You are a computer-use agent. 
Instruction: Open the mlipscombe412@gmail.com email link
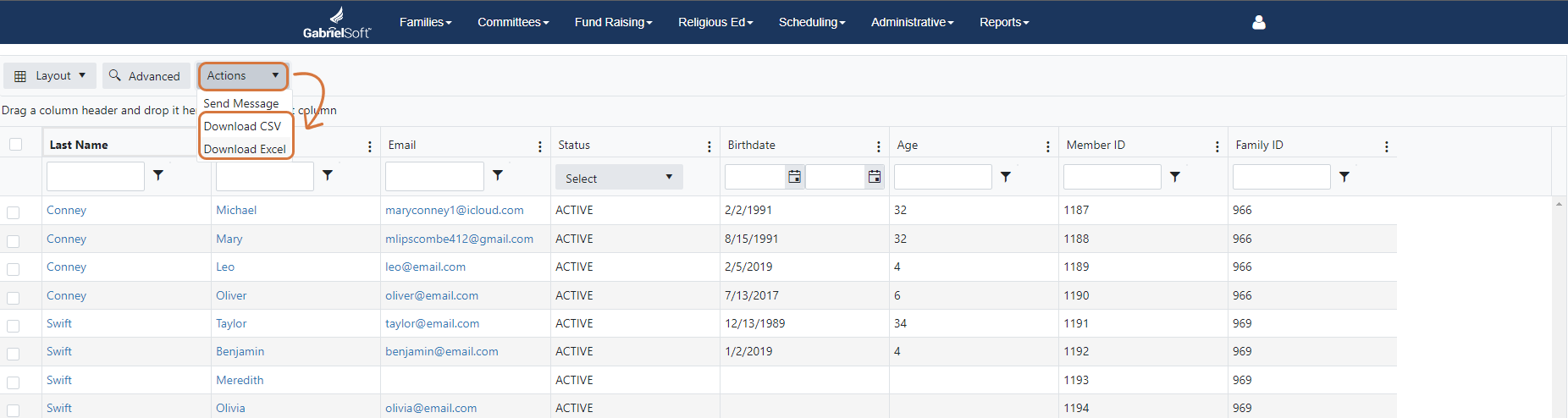(459, 239)
